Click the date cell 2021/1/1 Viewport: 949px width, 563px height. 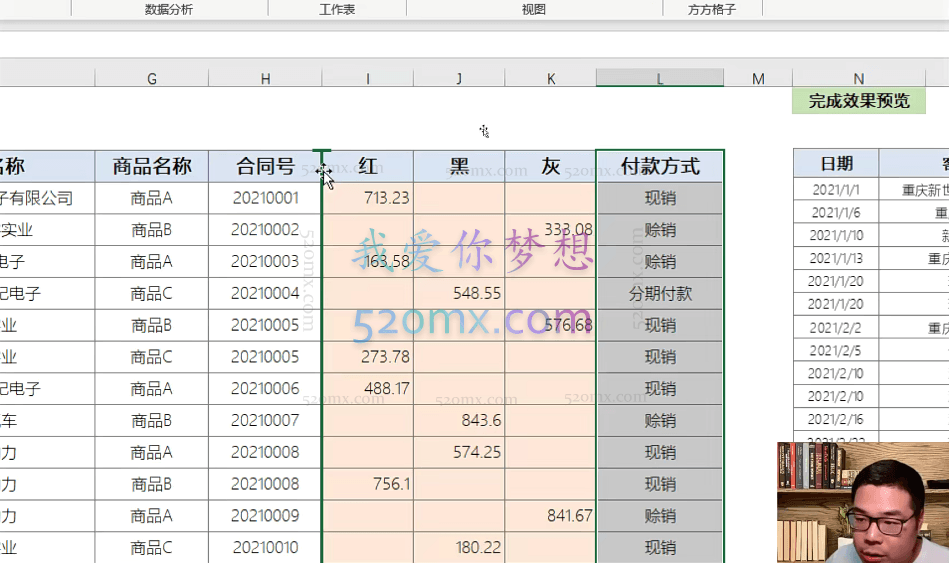[836, 190]
